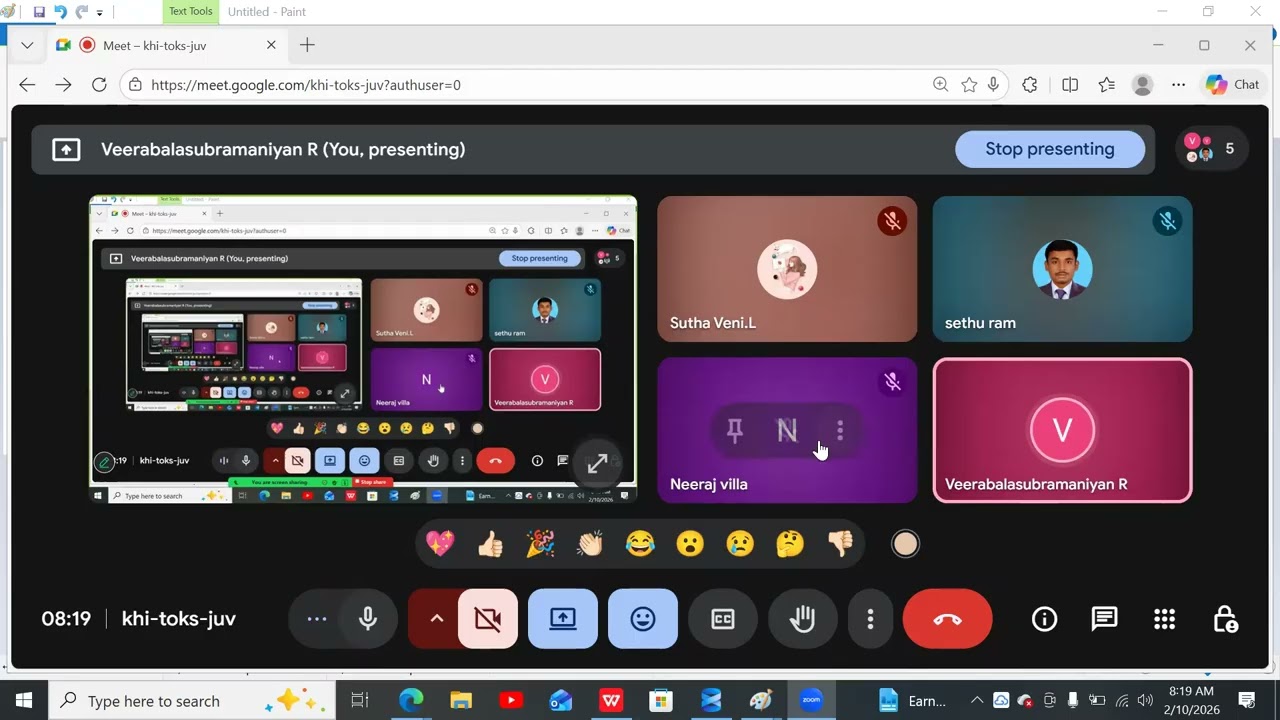Expand the presentation preview fullscreen arrow

[597, 464]
